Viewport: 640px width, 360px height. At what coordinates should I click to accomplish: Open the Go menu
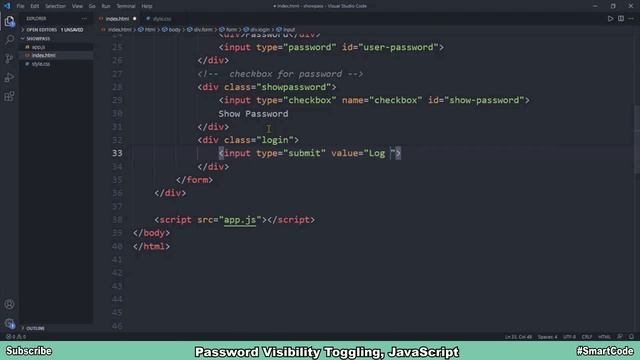tap(92, 6)
